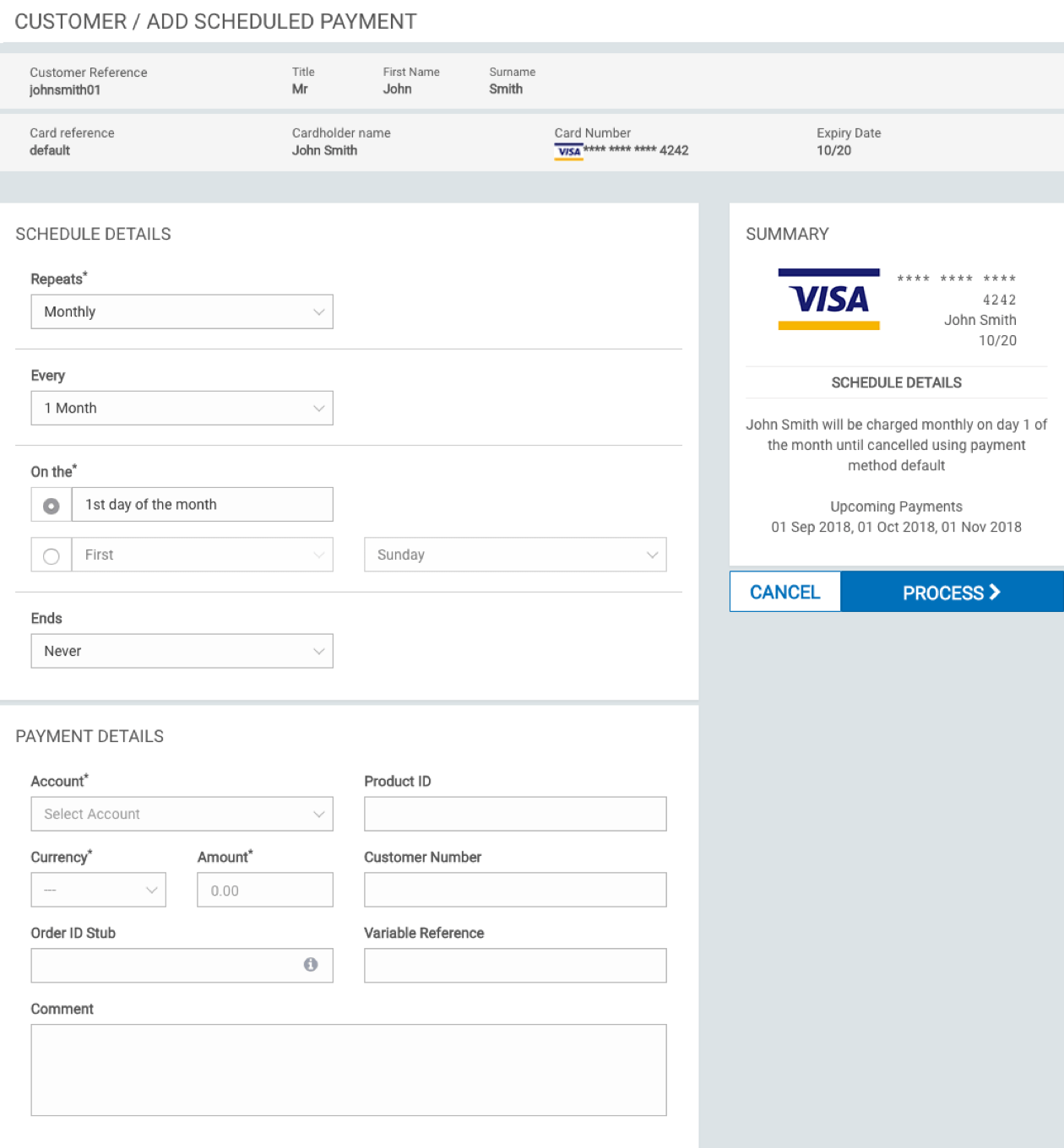Screen dimensions: 1064x1148
Task: Open the Currency dropdown
Action: point(99,890)
